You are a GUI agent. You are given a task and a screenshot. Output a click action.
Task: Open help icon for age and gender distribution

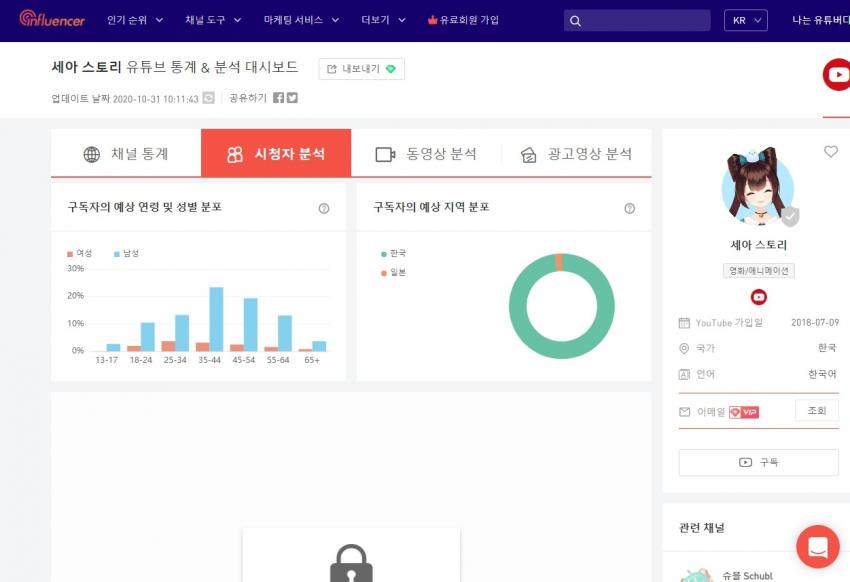[x=324, y=208]
